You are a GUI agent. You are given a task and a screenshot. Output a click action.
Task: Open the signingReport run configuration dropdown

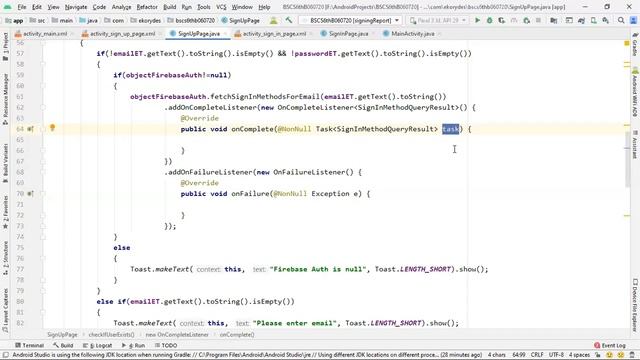pyautogui.click(x=350, y=20)
